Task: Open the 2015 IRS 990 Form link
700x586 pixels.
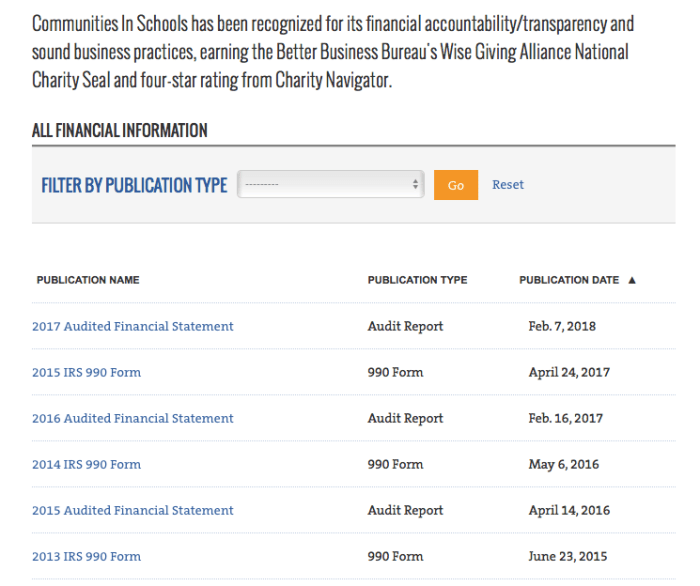Action: (x=86, y=372)
